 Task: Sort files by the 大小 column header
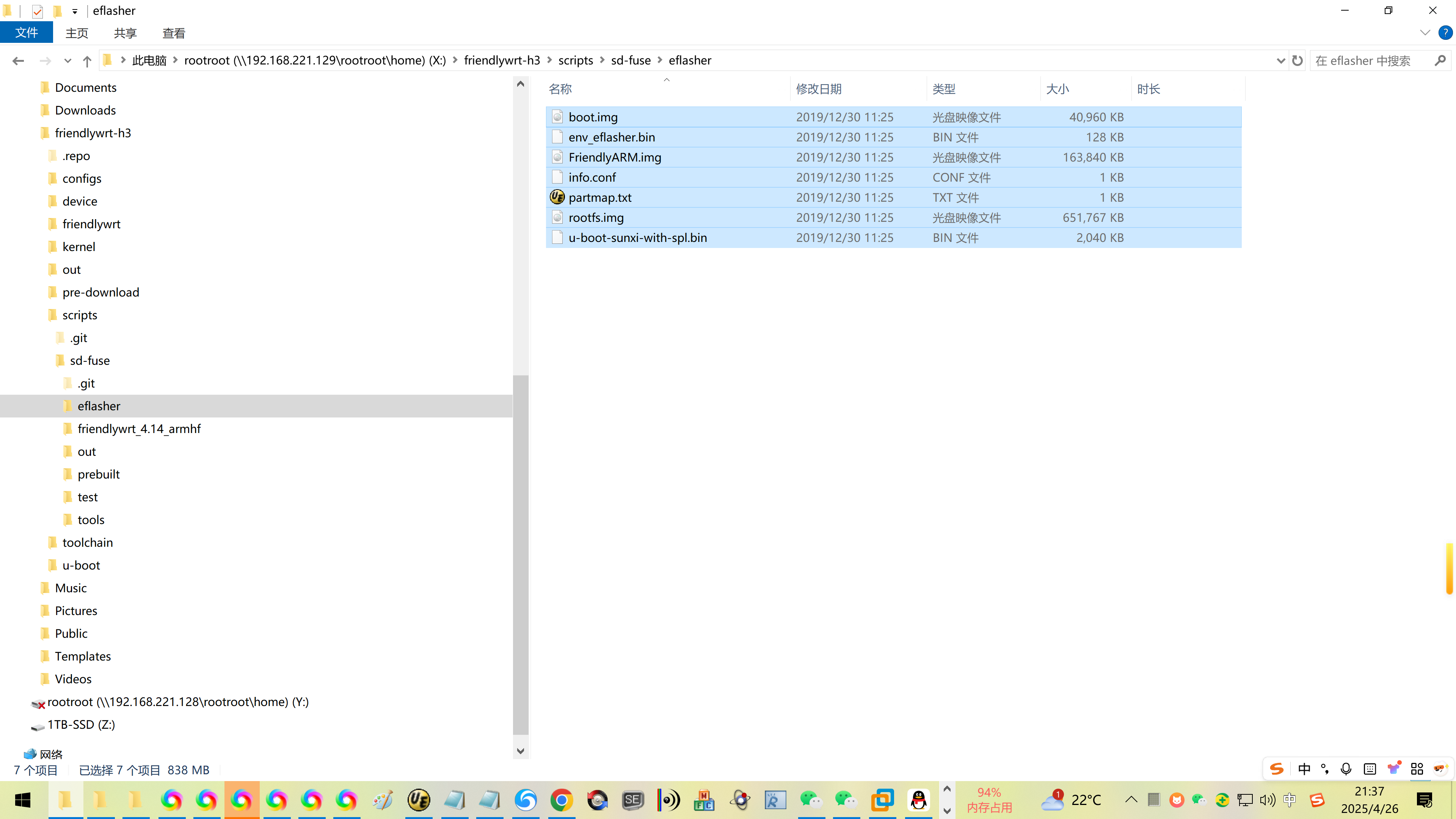1057,89
